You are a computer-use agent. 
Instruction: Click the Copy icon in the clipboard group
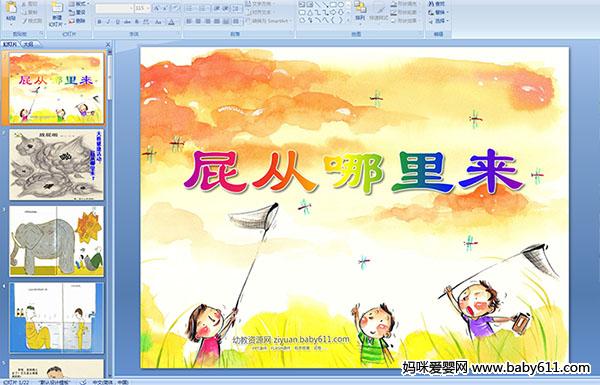click(24, 13)
